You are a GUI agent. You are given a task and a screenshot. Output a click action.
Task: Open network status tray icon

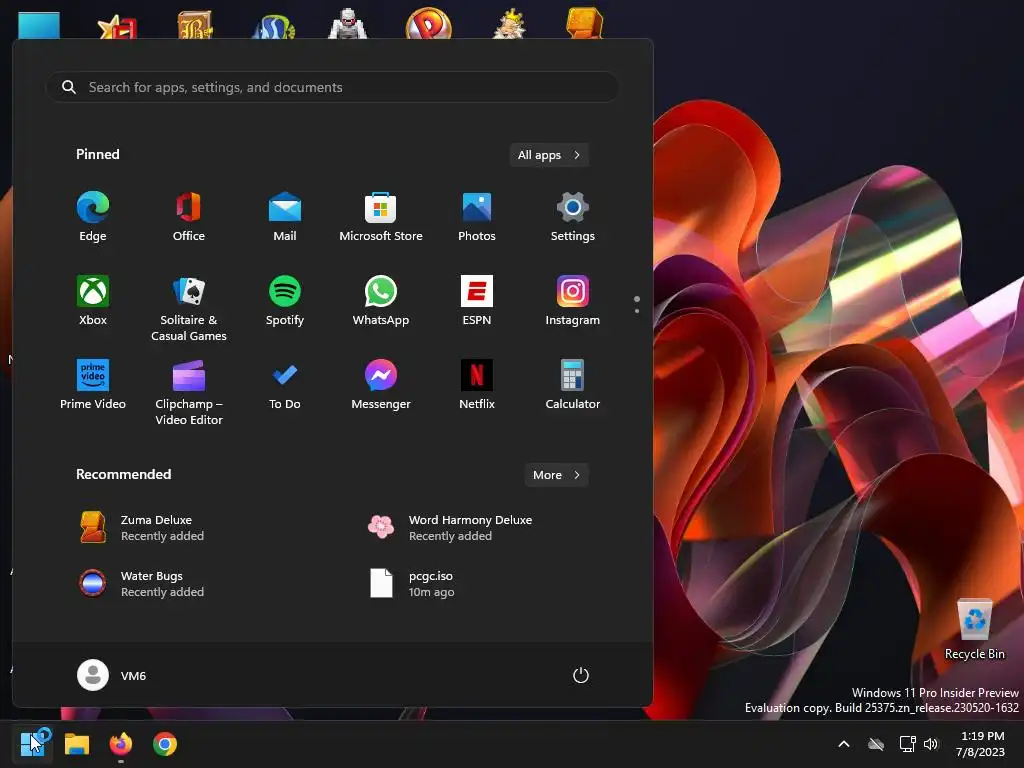coord(907,744)
